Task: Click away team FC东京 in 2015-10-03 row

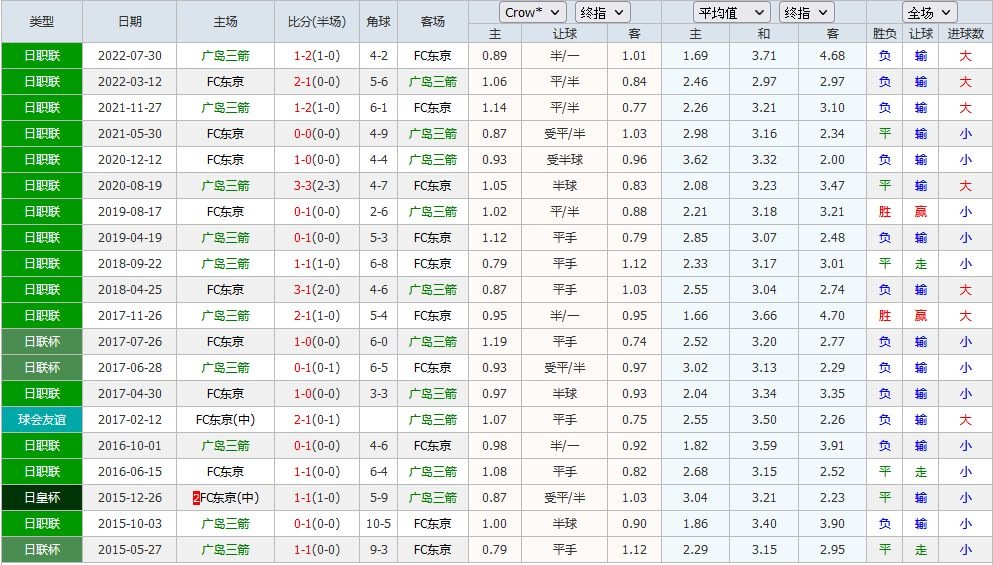Action: [433, 524]
